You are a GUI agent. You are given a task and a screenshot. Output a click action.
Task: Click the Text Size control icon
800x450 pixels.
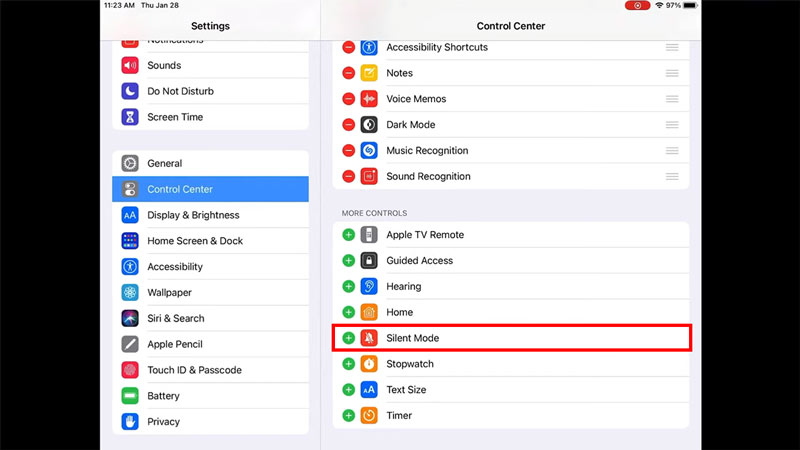coord(369,390)
